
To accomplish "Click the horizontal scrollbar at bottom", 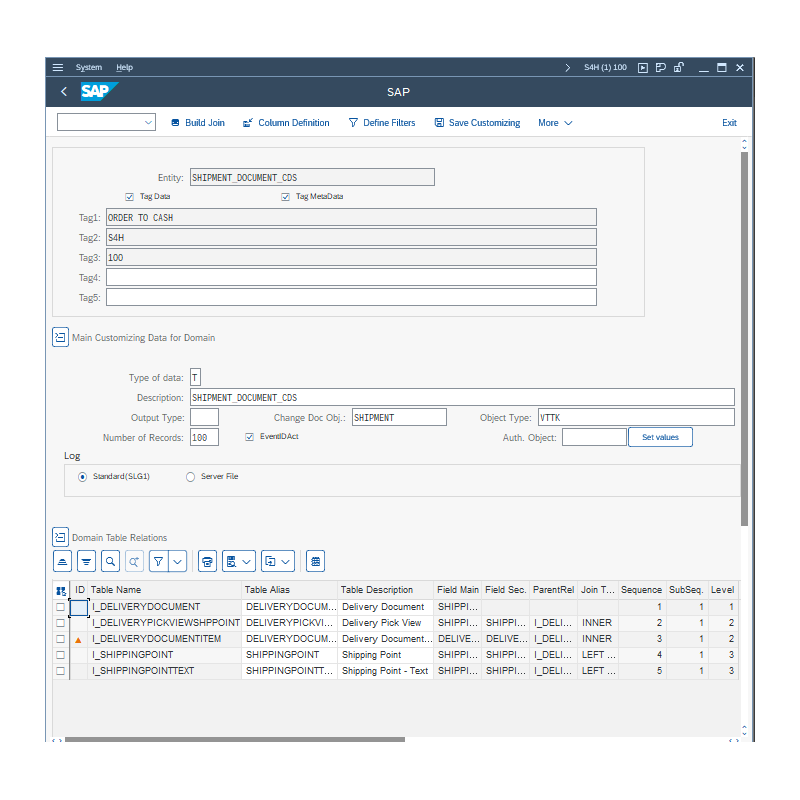I will [235, 739].
